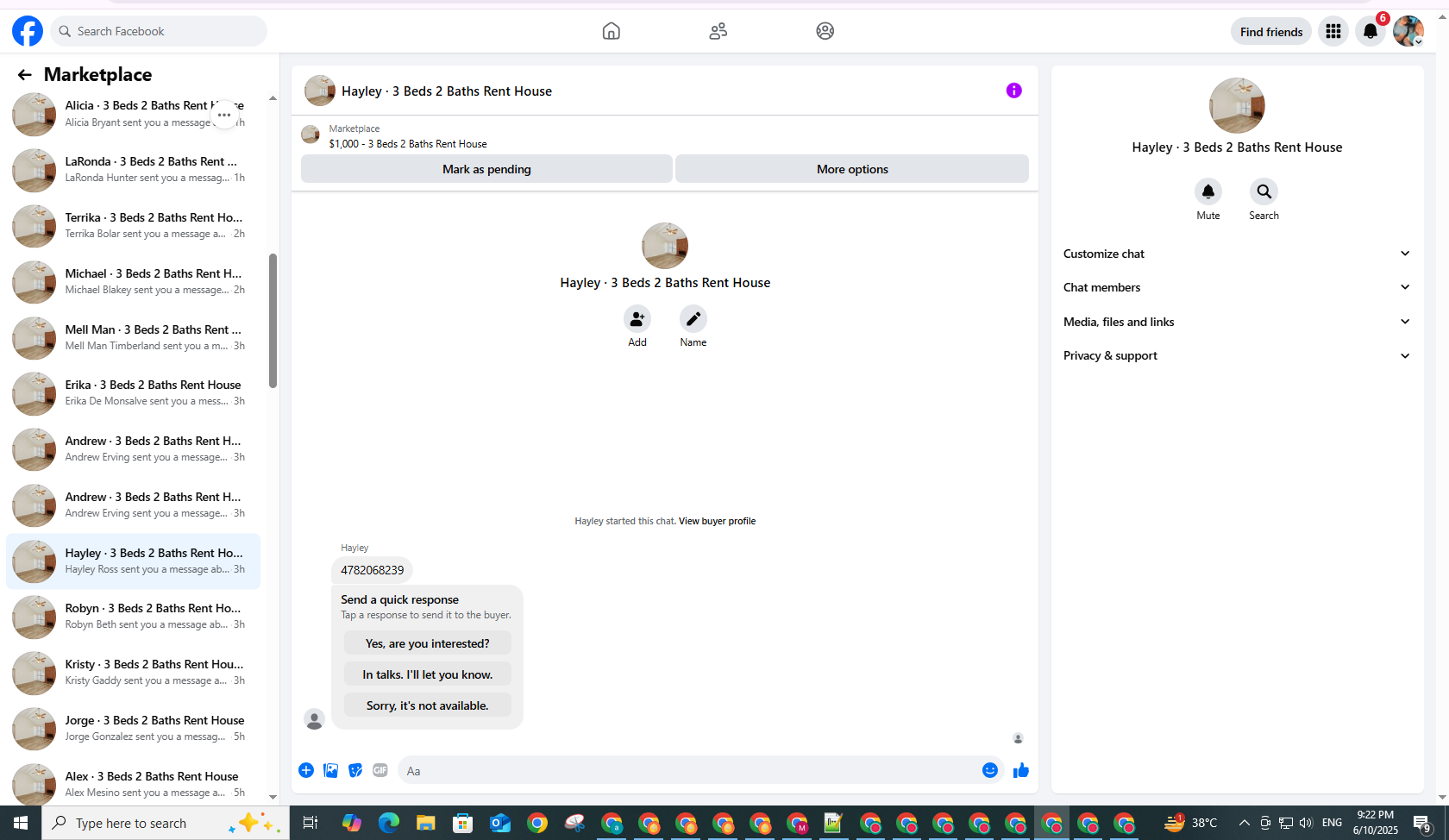Check notifications bell with badge
1449x840 pixels.
point(1370,31)
